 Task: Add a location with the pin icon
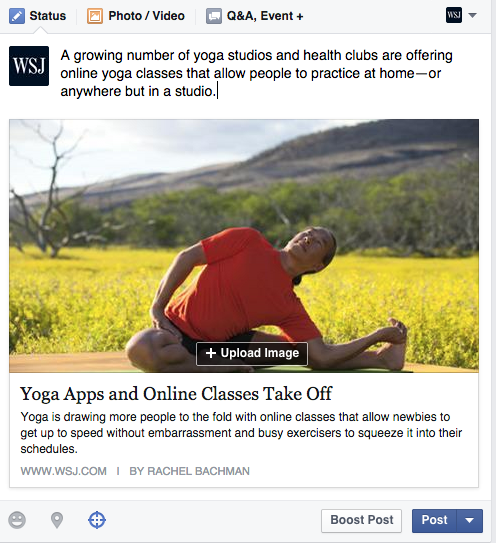point(57,520)
